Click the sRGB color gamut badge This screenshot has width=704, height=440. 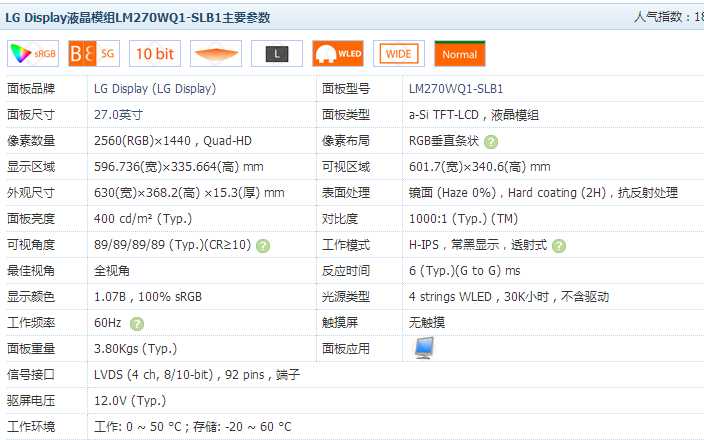point(33,54)
